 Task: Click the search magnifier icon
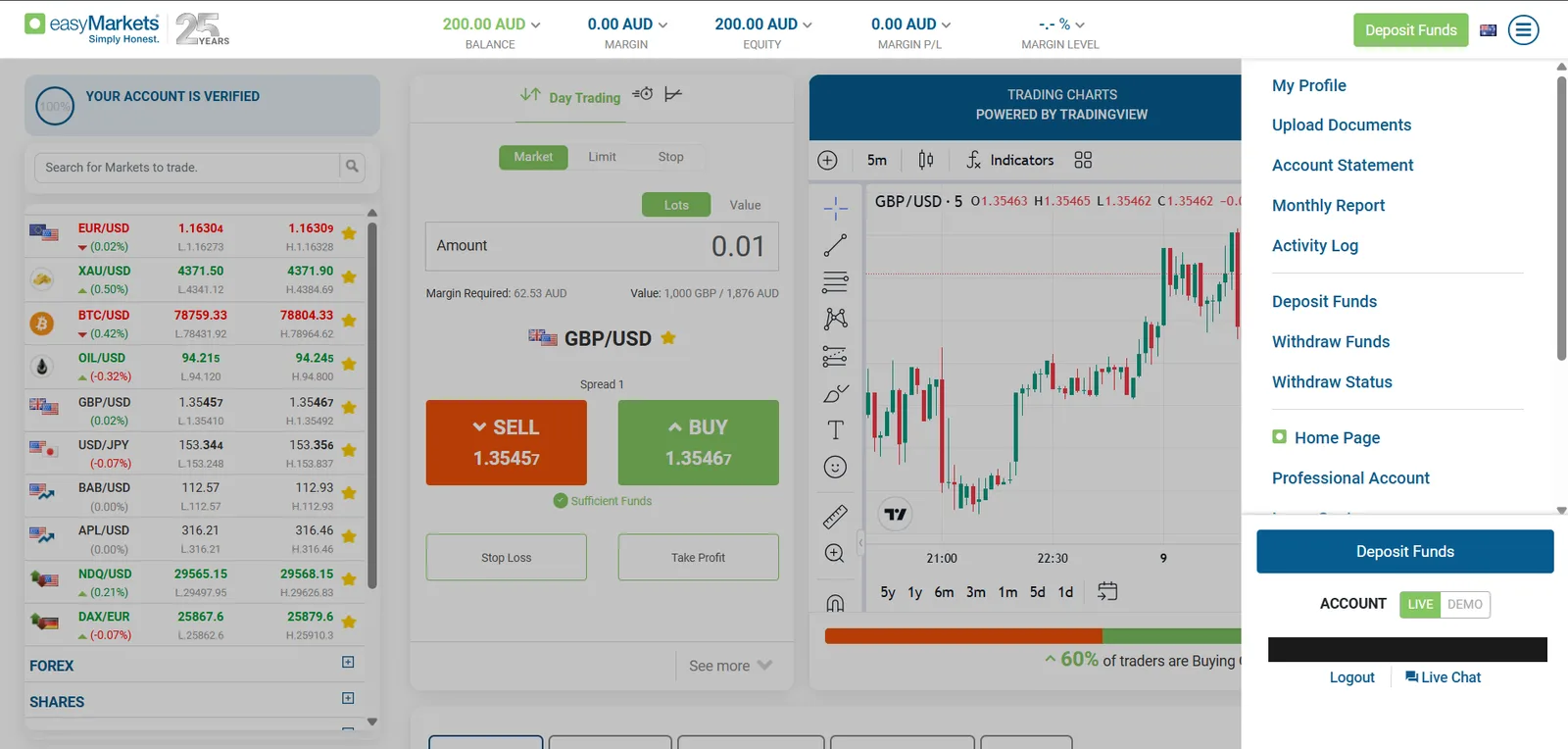click(x=352, y=167)
